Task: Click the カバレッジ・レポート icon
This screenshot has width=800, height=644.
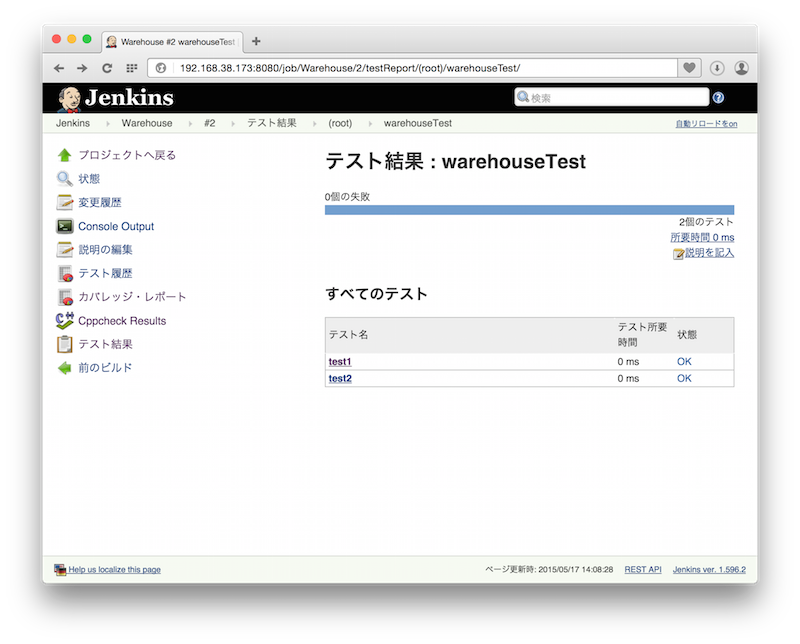Action: pos(63,298)
